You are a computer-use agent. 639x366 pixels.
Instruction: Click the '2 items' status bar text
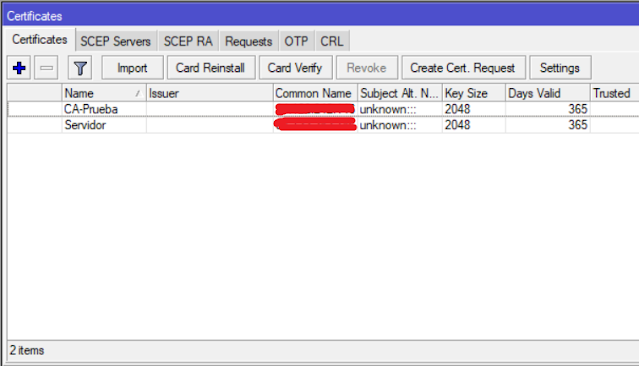coord(27,351)
